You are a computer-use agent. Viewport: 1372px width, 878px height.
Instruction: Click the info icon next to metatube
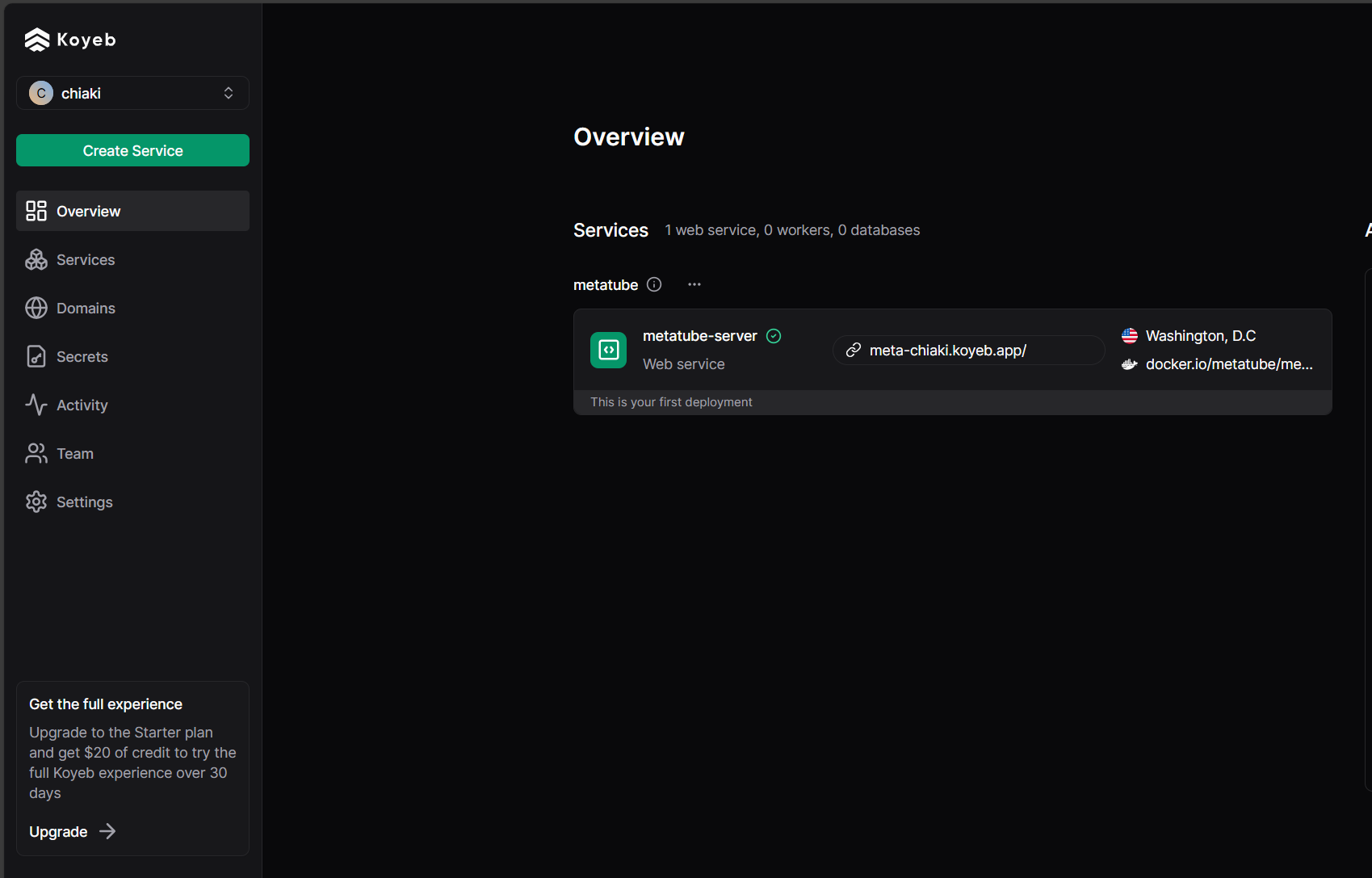tap(654, 284)
